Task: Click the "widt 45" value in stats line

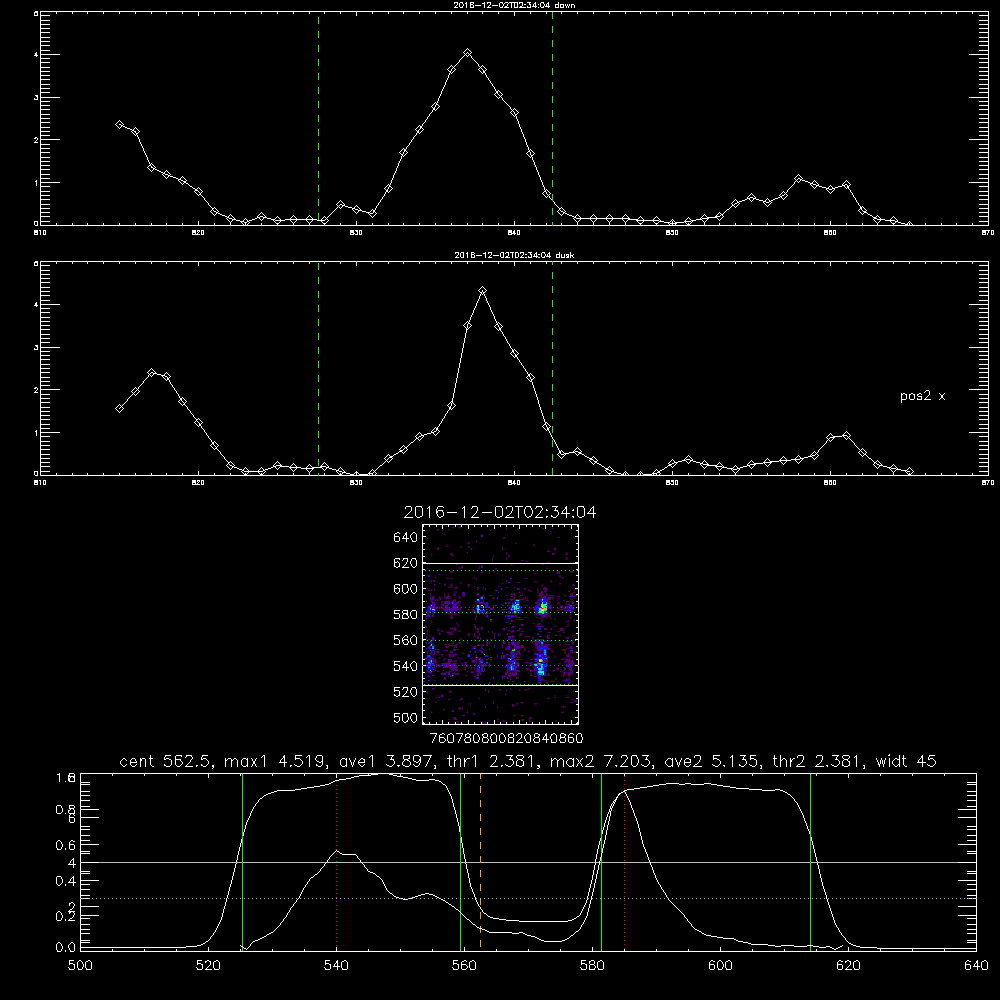Action: tap(906, 761)
